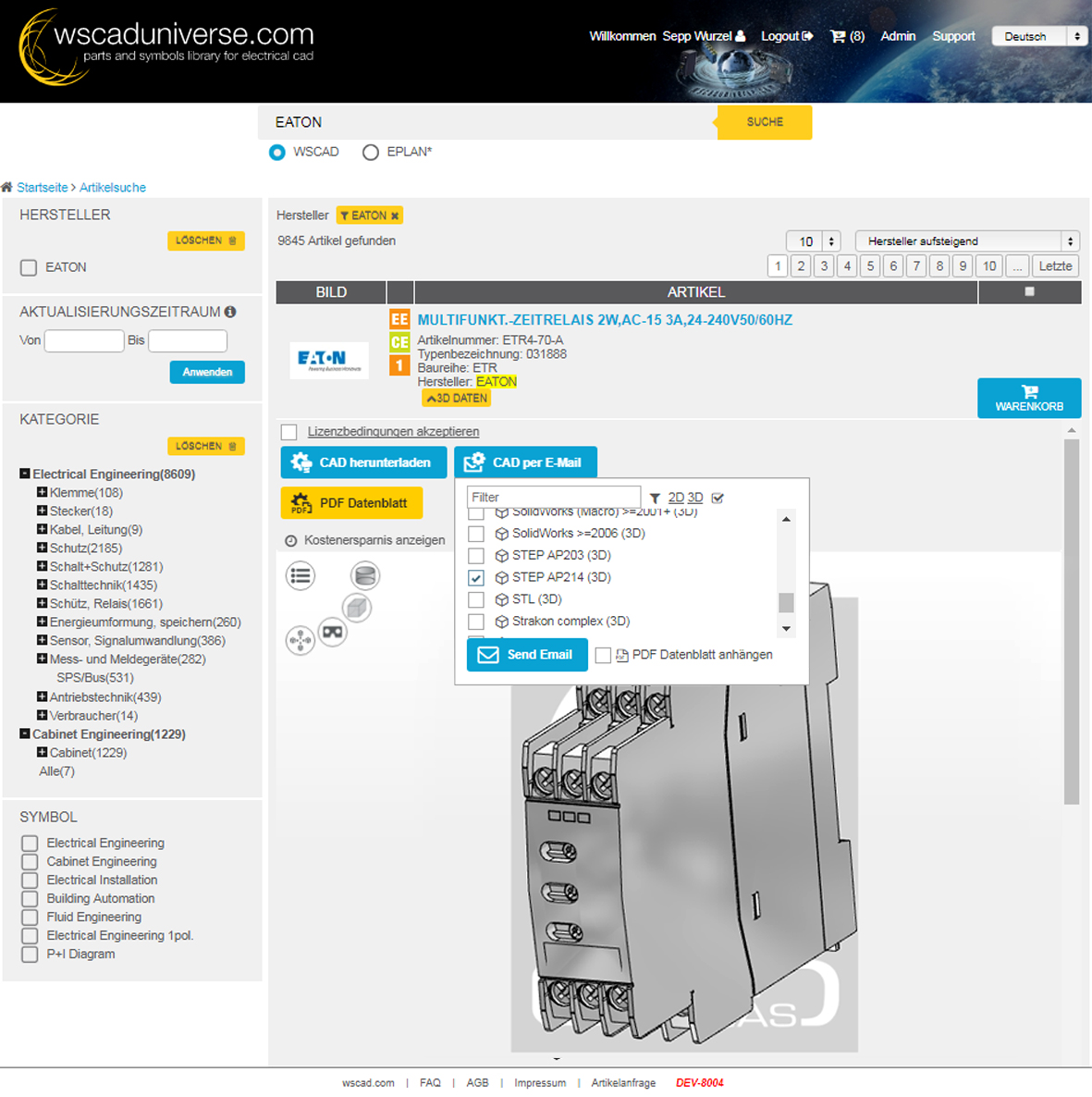Expand the Schutz(2185) category

pos(42,547)
